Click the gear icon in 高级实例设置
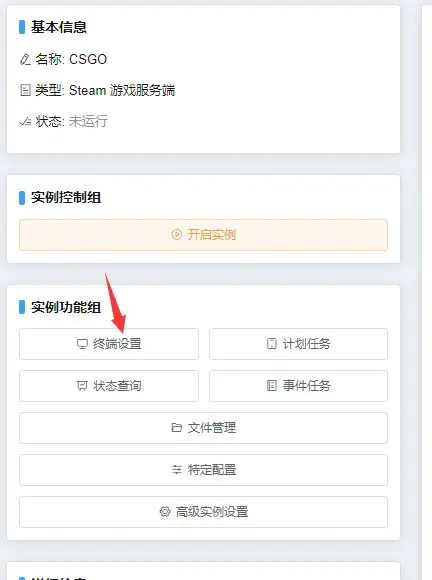The image size is (432, 580). pos(165,512)
